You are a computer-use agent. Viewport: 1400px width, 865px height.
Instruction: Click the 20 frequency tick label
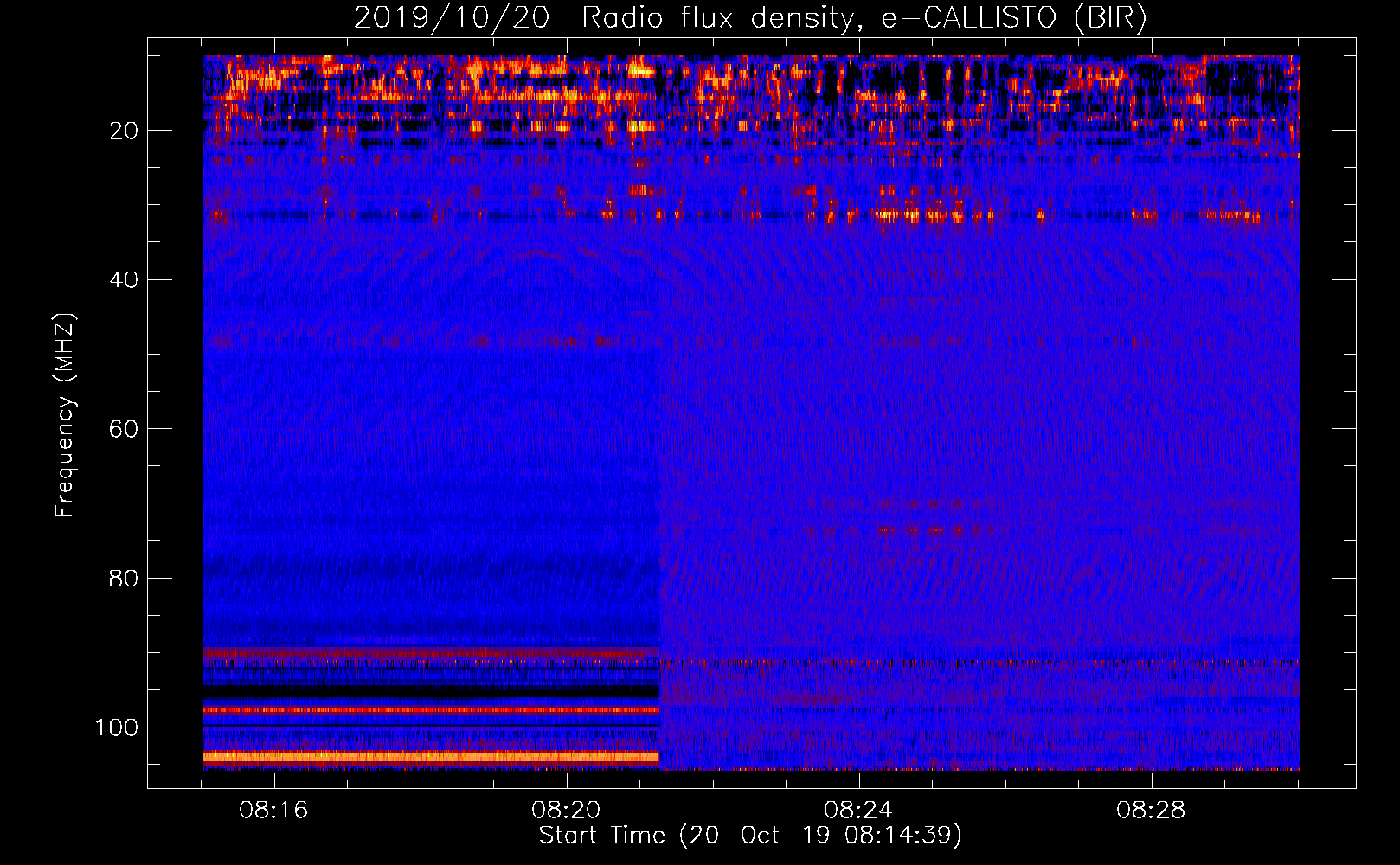click(x=124, y=131)
